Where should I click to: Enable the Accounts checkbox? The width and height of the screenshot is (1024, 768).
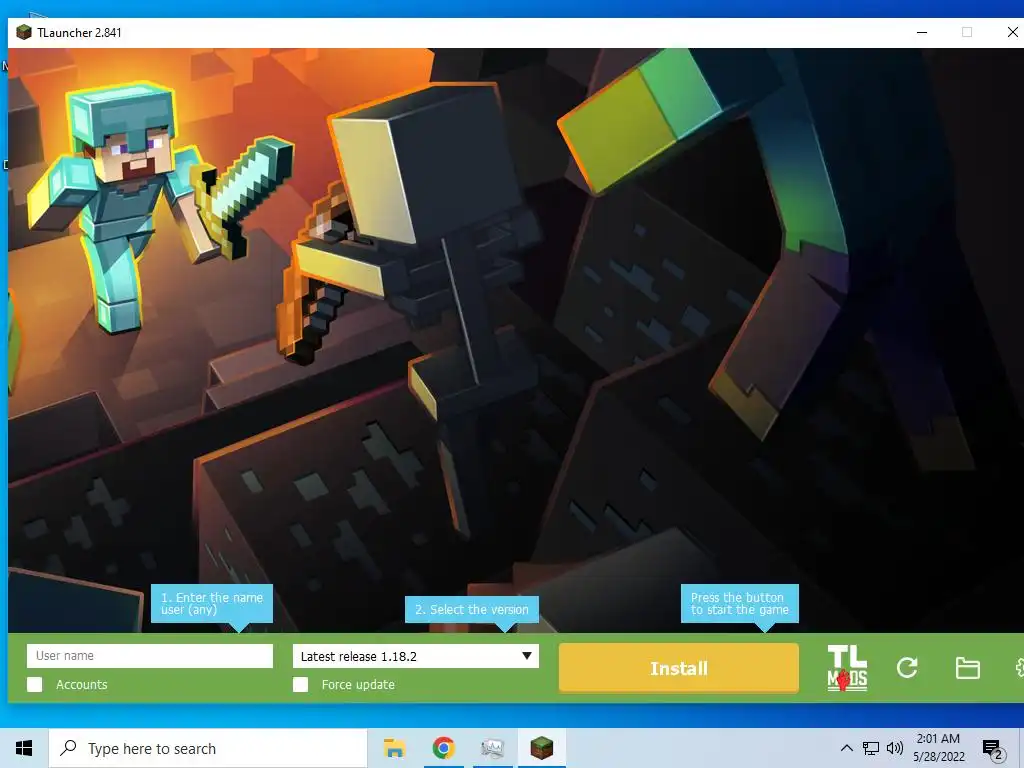(x=35, y=684)
